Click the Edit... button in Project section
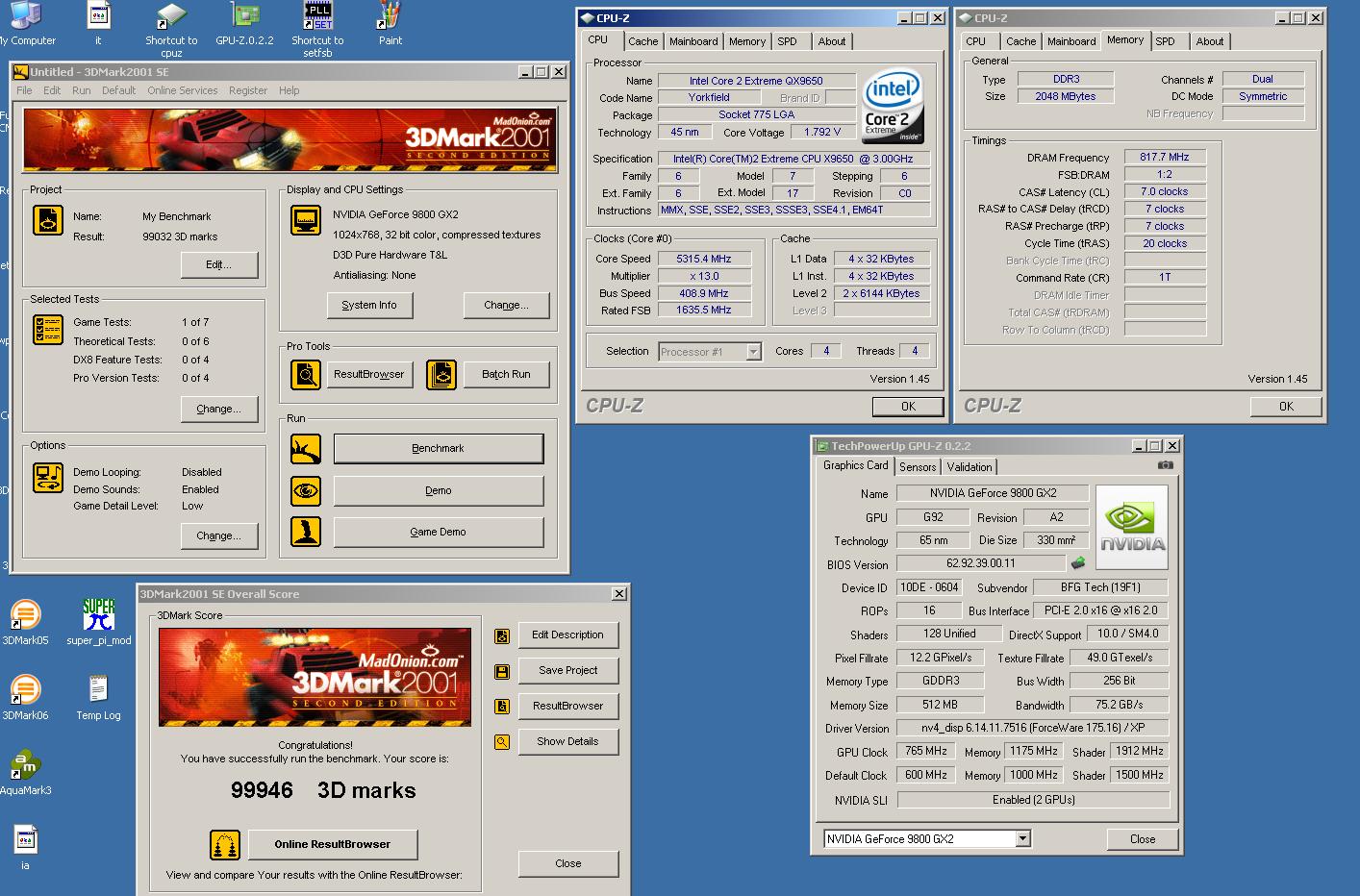Screen dimensions: 1360x896 [x=219, y=265]
